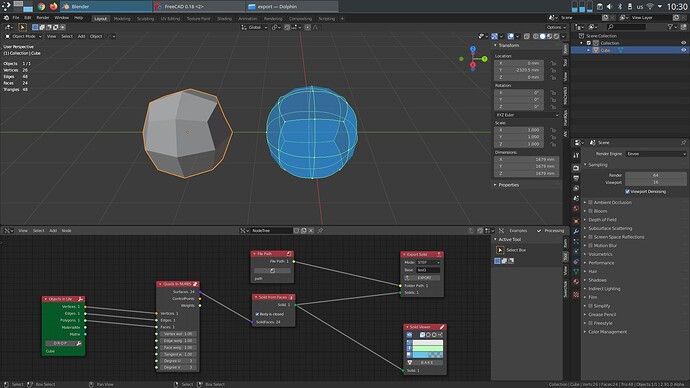Image resolution: width=690 pixels, height=388 pixels.
Task: Open the Render menu
Action: pyautogui.click(x=43, y=18)
